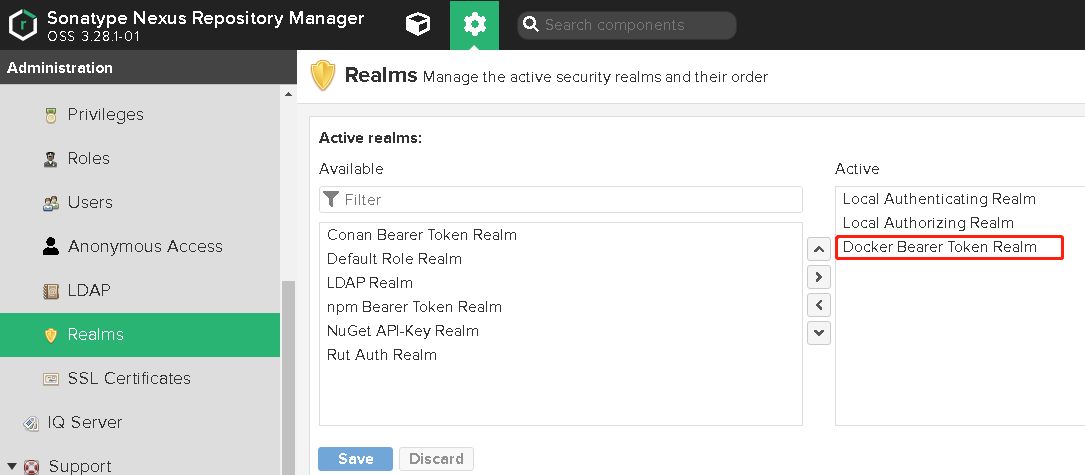Click the Roles icon in sidebar
This screenshot has width=1085, height=475.
tap(50, 159)
